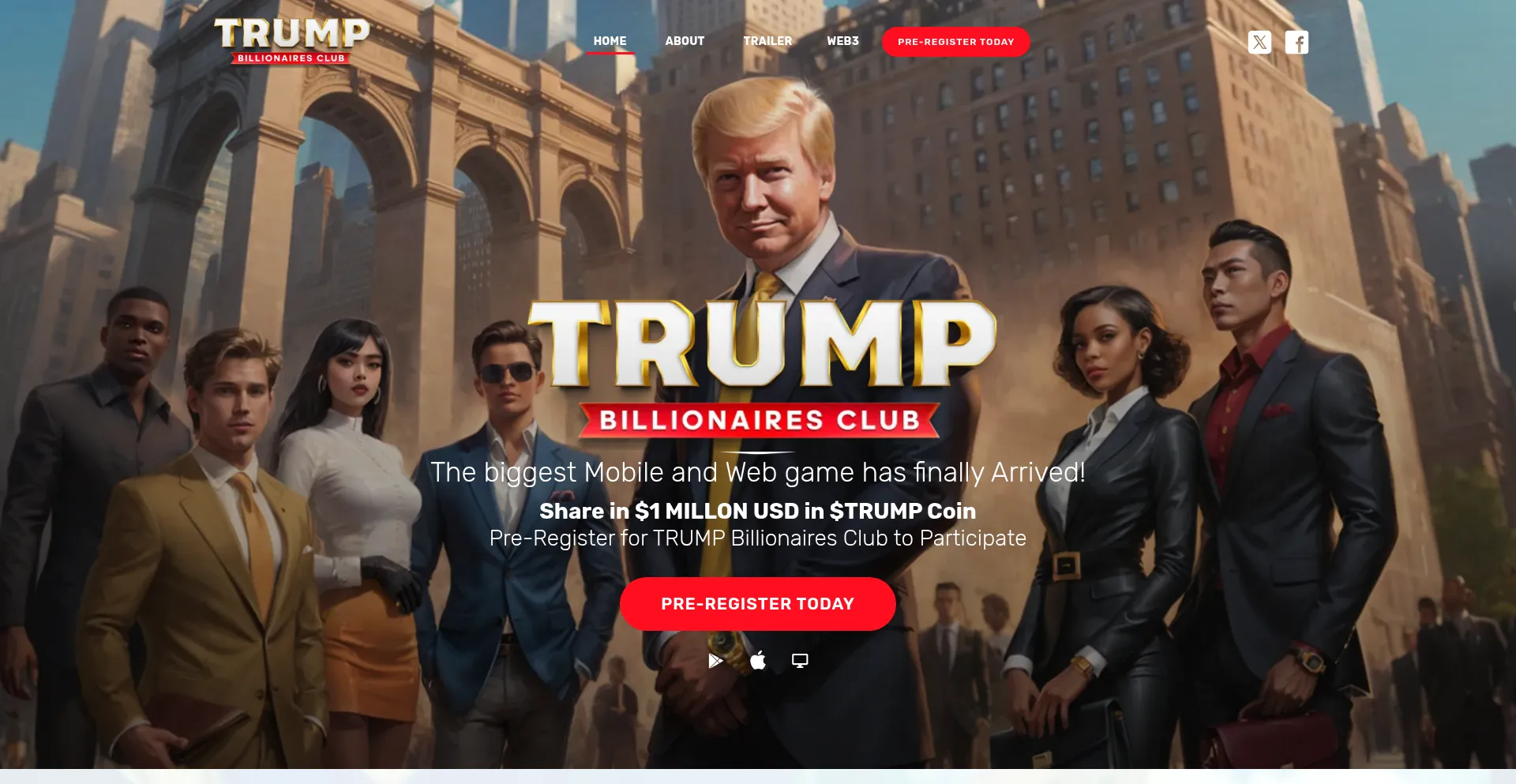Click the Google Play store icon
The image size is (1516, 784).
tap(715, 661)
